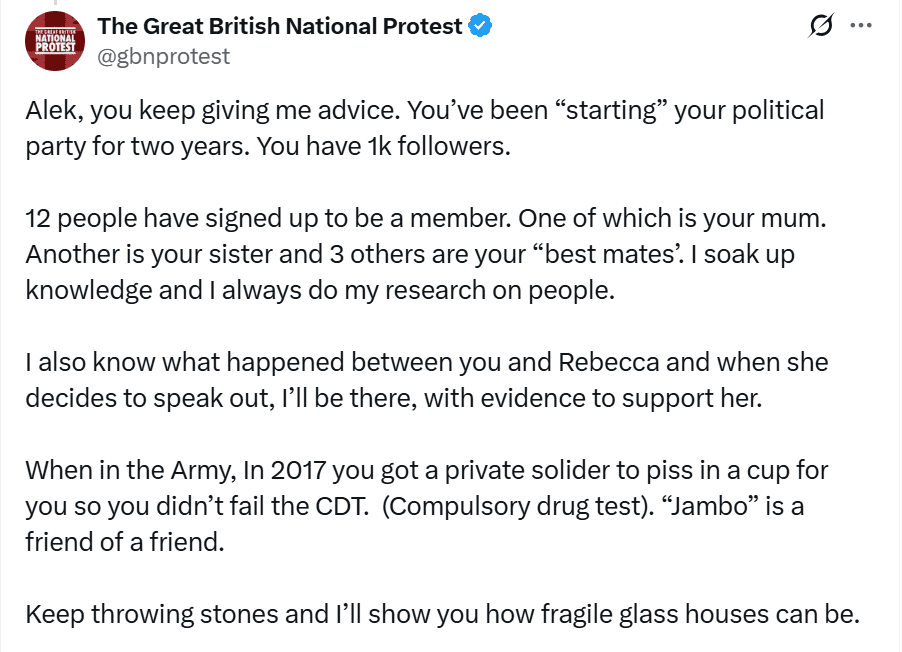Click the text "(Compulsory drug test)"

[509, 506]
